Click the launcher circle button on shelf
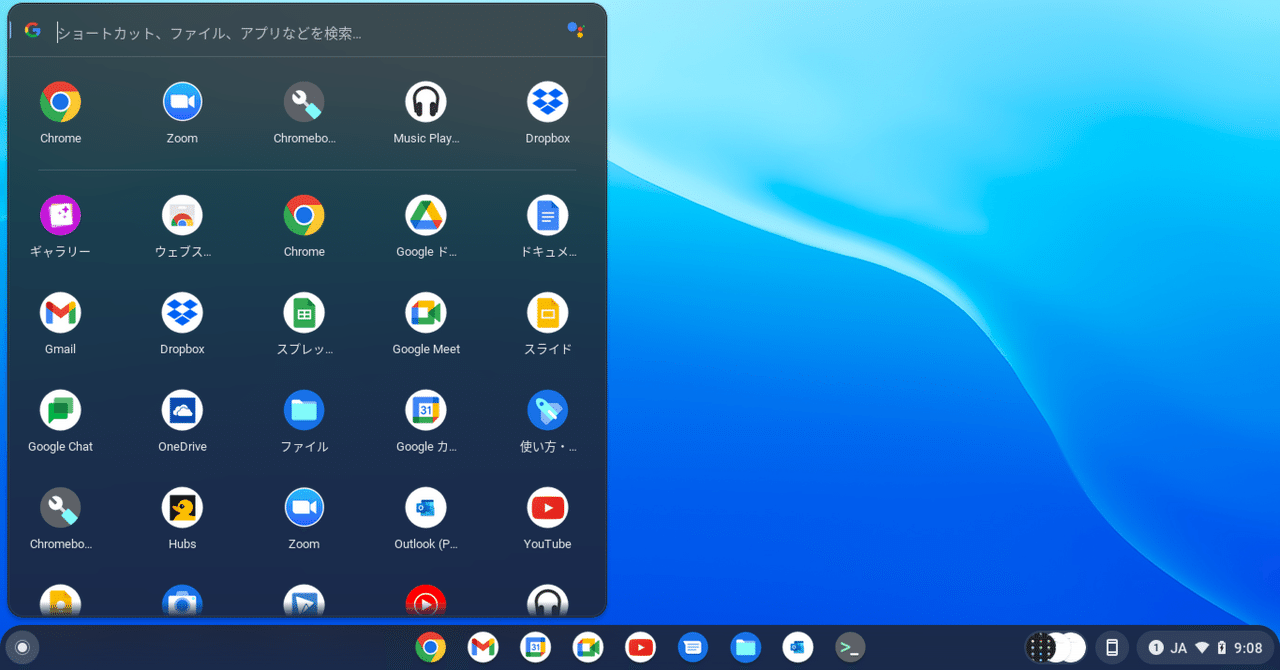Viewport: 1280px width, 670px height. coord(22,647)
